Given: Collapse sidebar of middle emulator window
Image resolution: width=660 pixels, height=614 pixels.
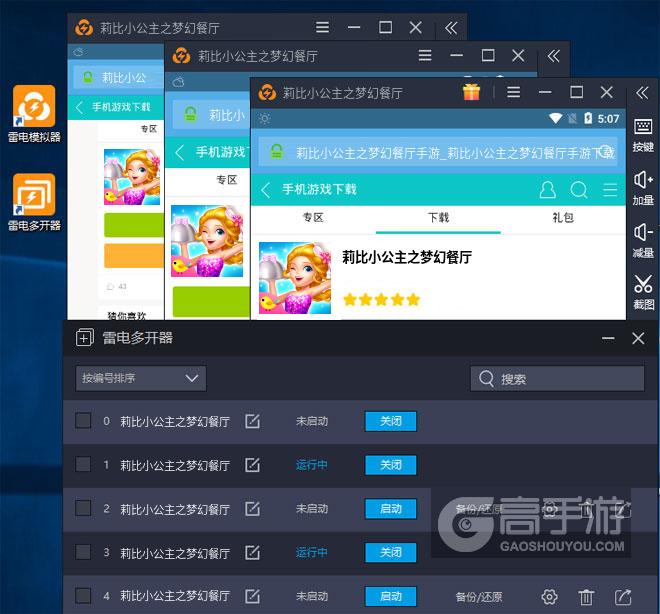Looking at the screenshot, I should [x=553, y=56].
